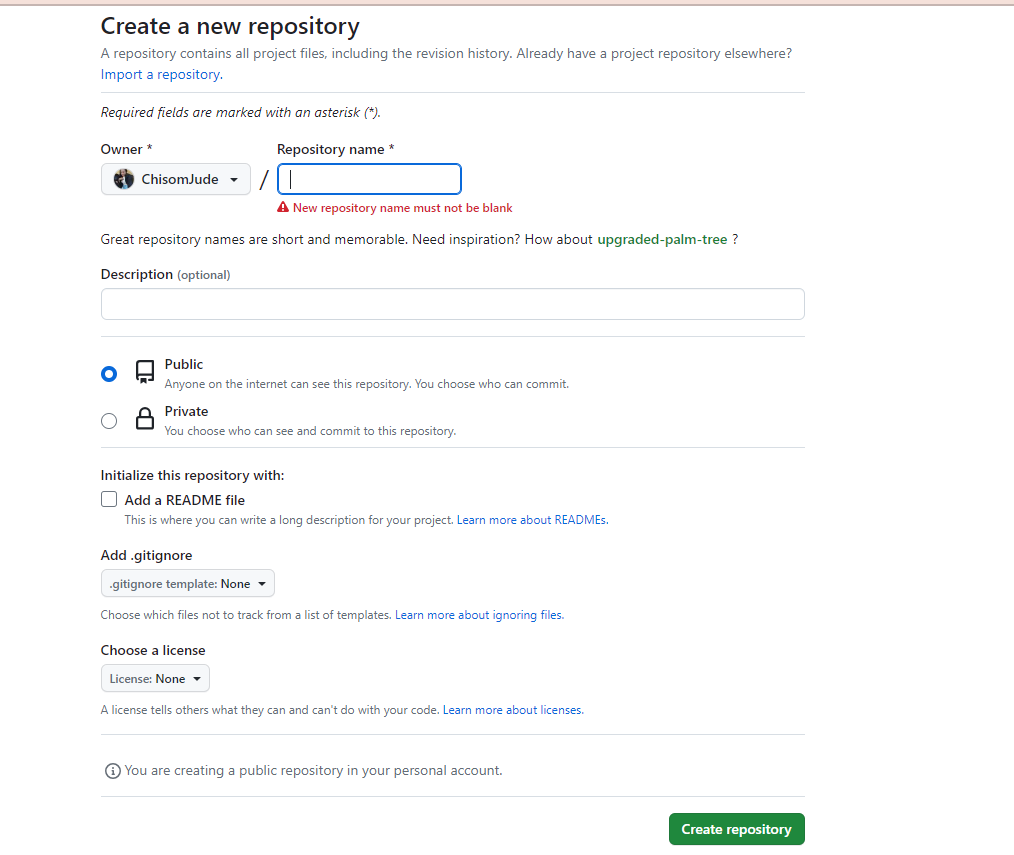Focus the Repository name input field
This screenshot has height=855, width=1014.
(369, 179)
